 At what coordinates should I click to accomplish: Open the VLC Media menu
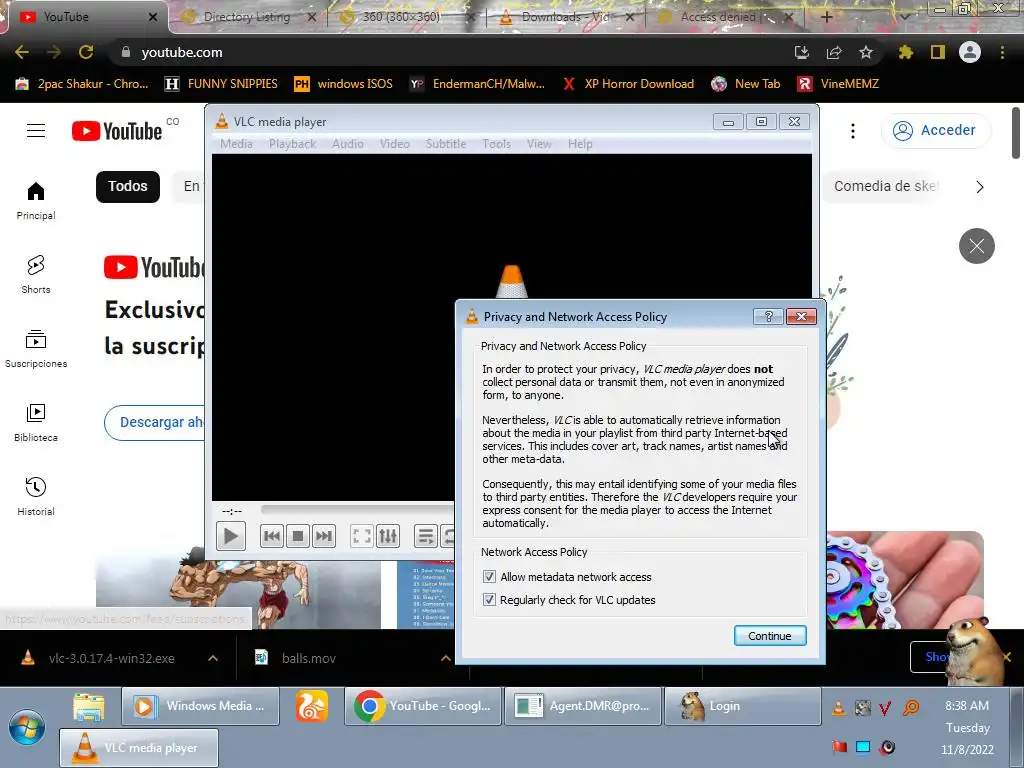(236, 144)
